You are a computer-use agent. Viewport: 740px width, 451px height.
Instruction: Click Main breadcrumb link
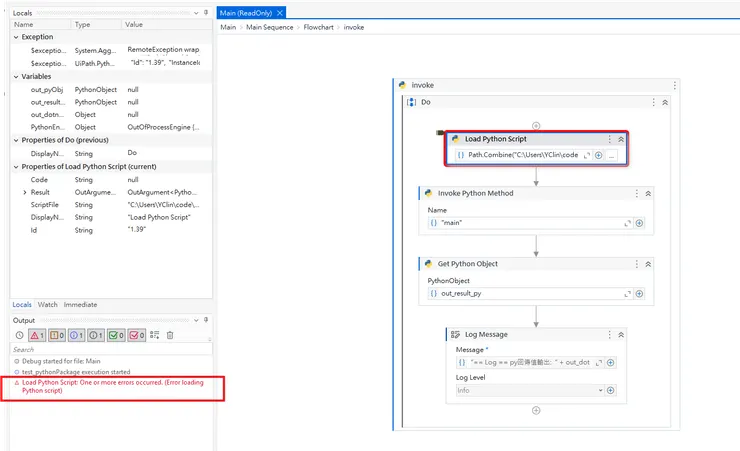[228, 27]
